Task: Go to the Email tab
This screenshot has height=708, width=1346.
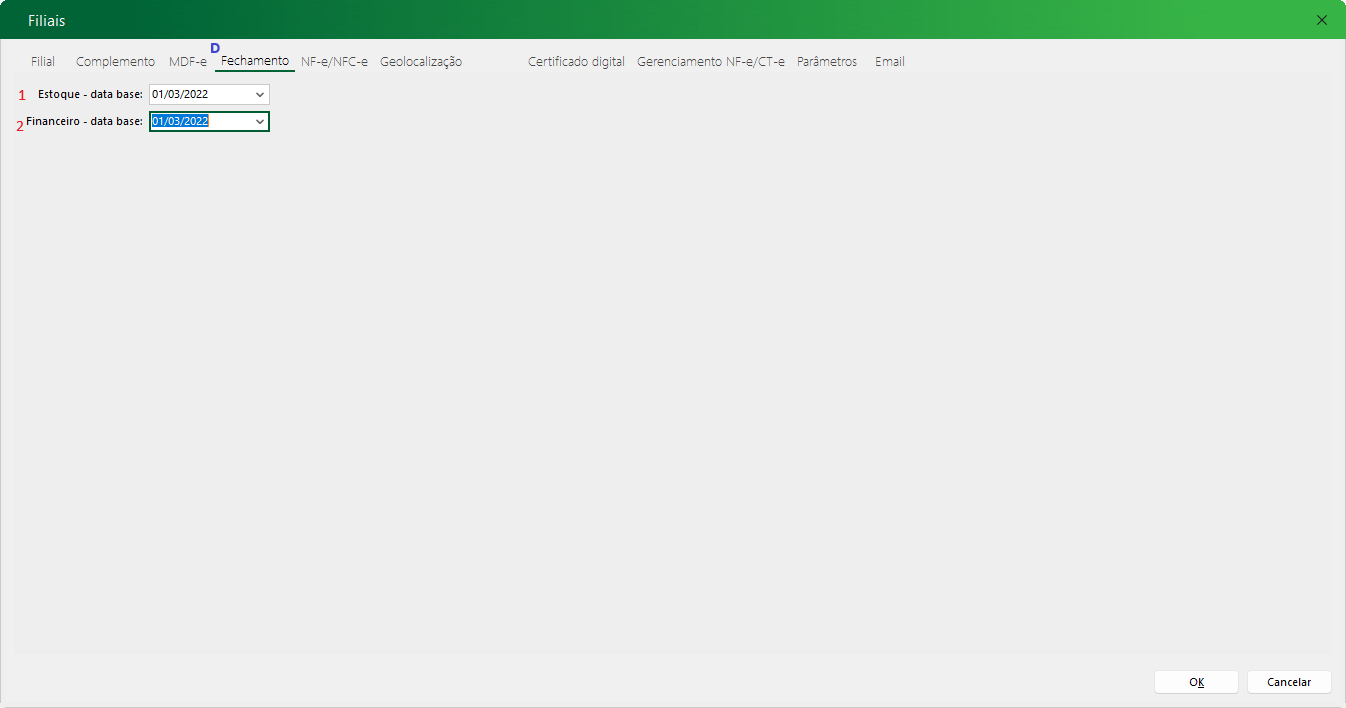Action: pyautogui.click(x=889, y=62)
